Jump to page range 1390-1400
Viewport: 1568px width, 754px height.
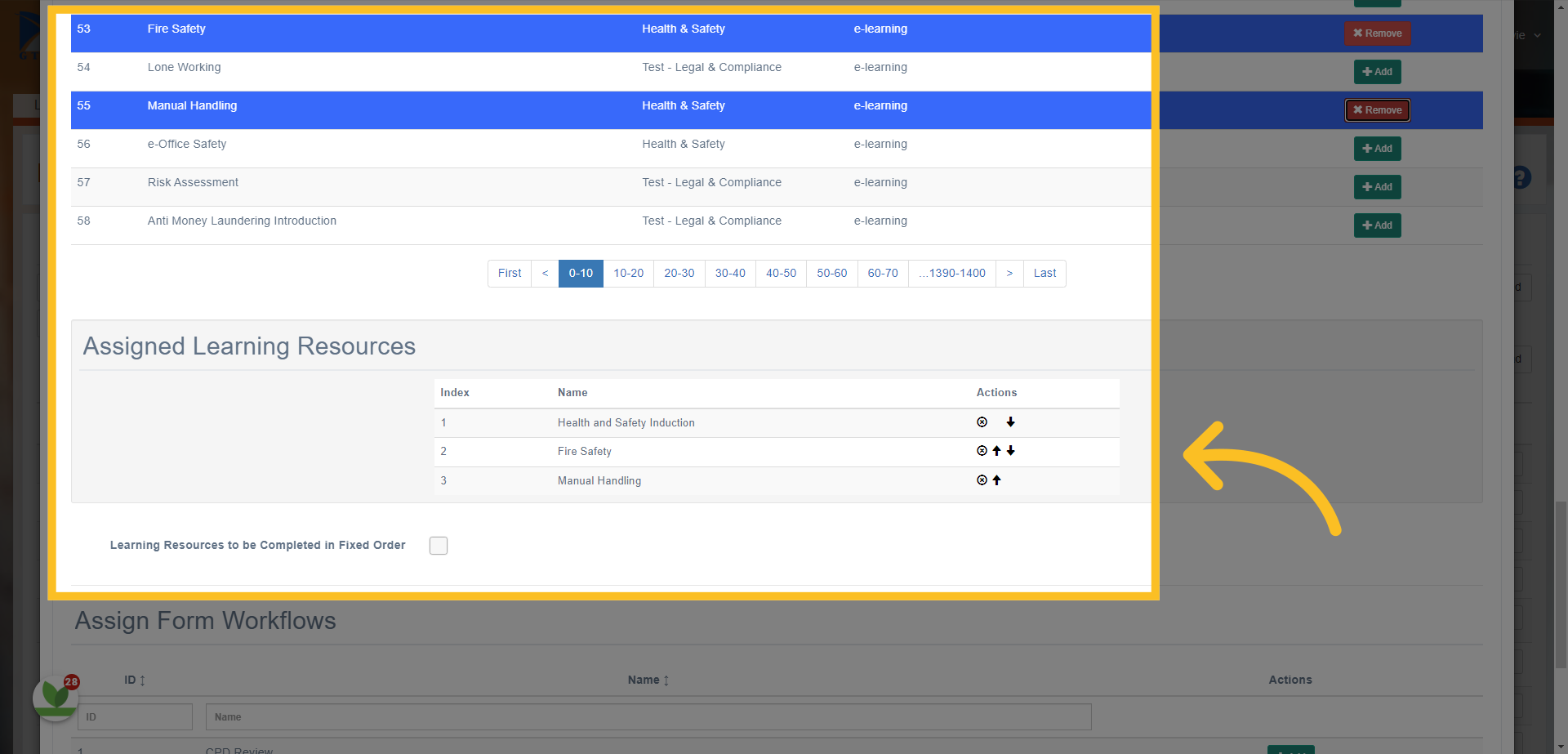click(x=952, y=274)
